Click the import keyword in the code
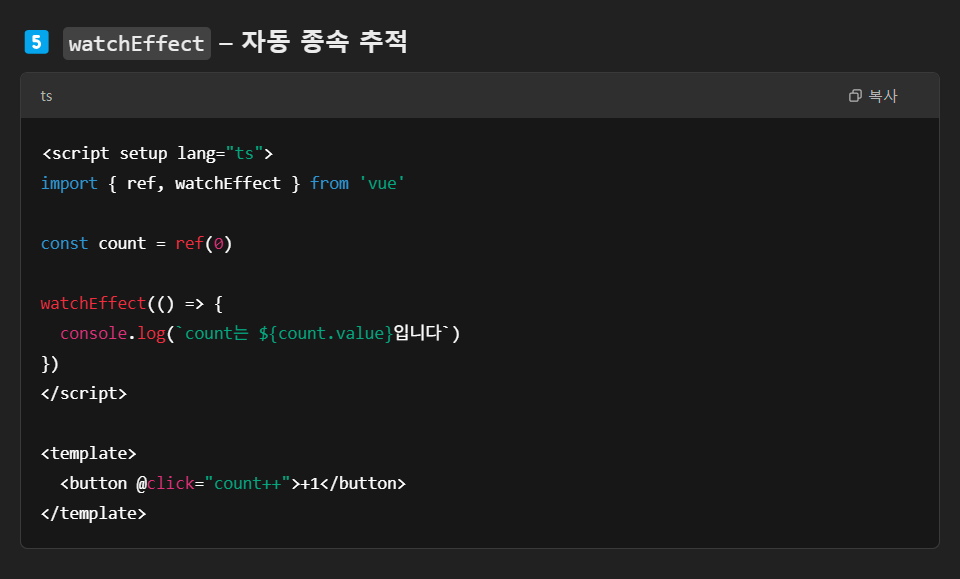The image size is (960, 579). [69, 184]
